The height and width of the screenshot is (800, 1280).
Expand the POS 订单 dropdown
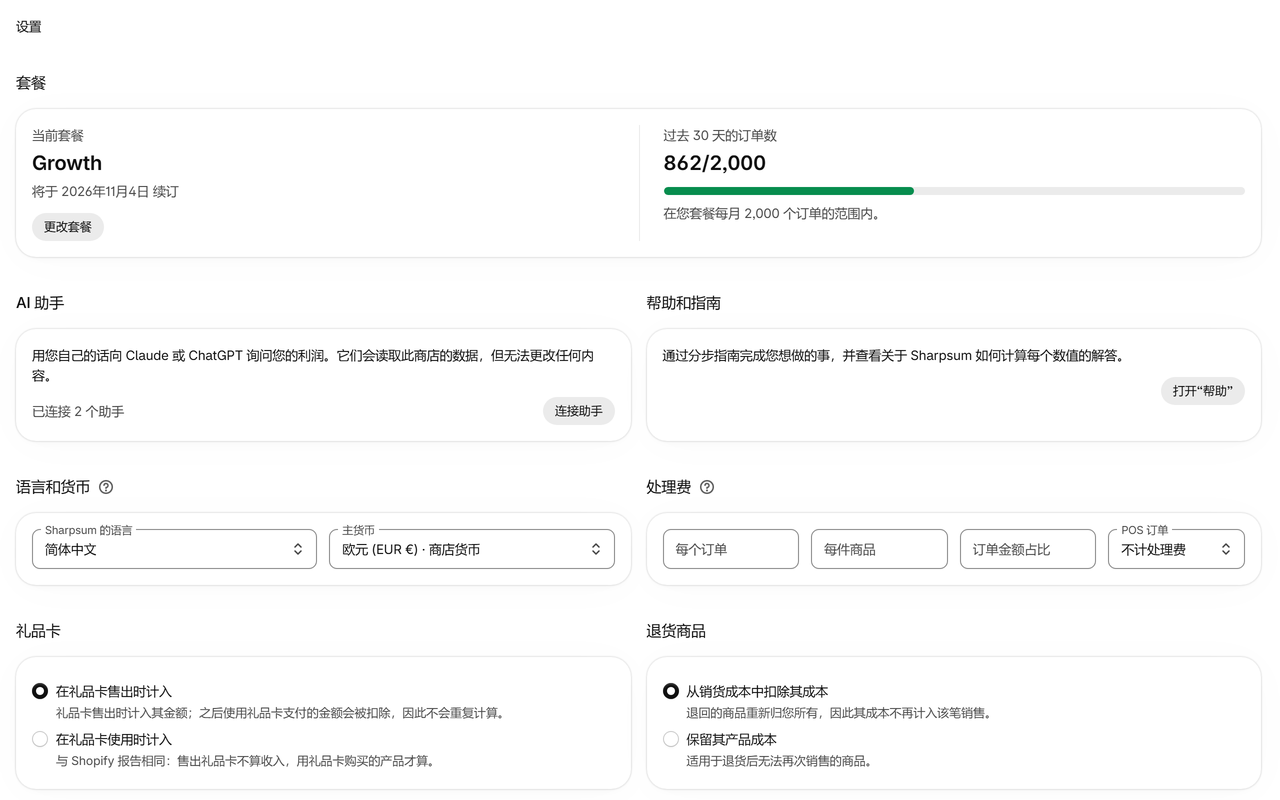pos(1176,549)
